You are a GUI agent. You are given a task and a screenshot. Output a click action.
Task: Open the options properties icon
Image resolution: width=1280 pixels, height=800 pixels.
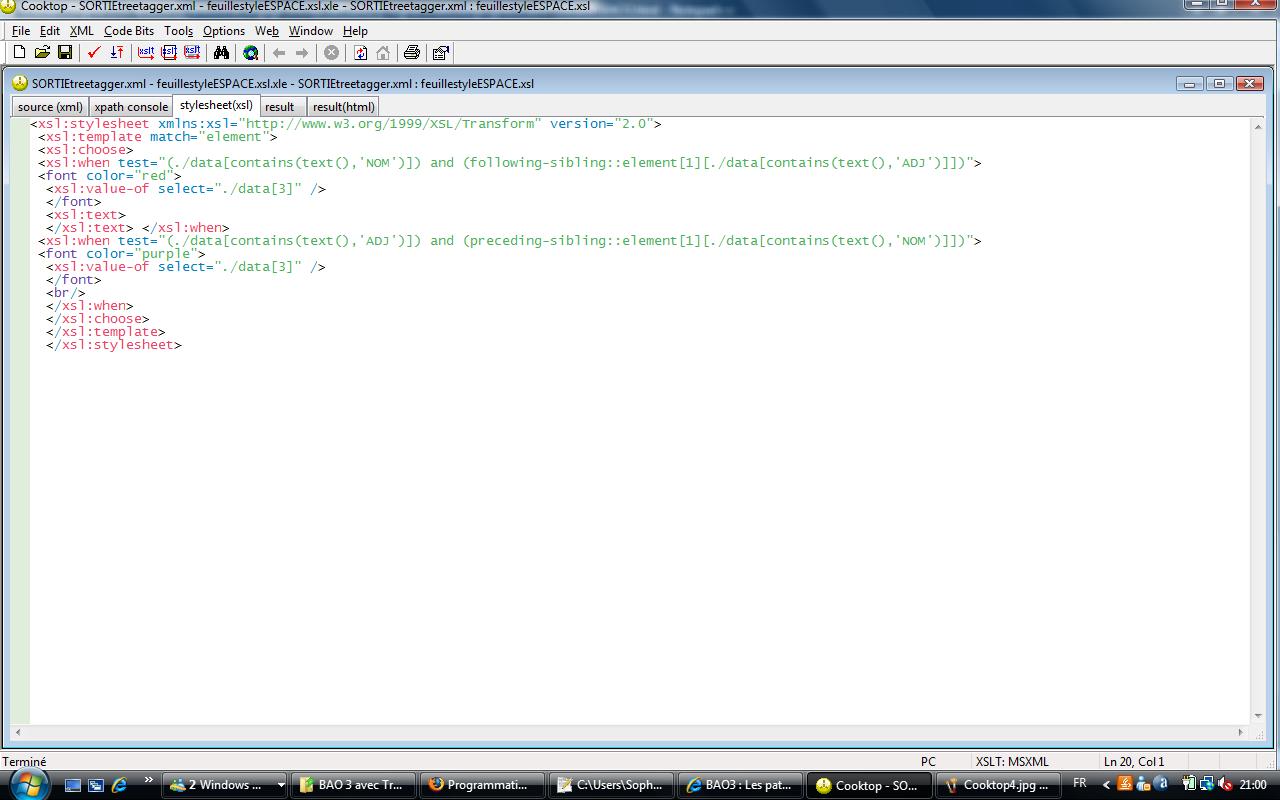coord(440,52)
